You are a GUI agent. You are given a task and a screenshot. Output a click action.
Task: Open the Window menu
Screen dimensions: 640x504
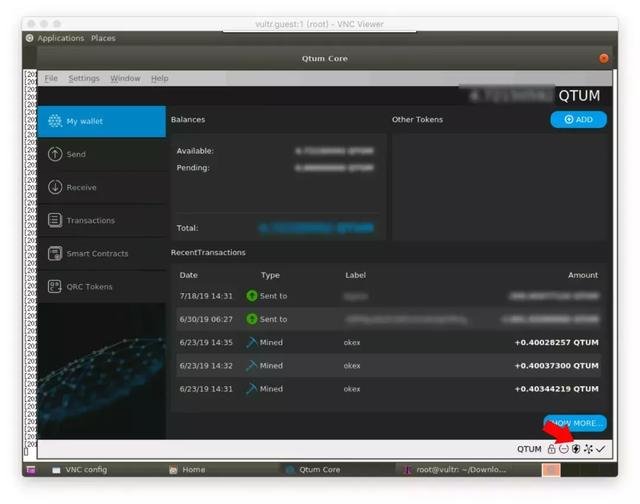125,78
